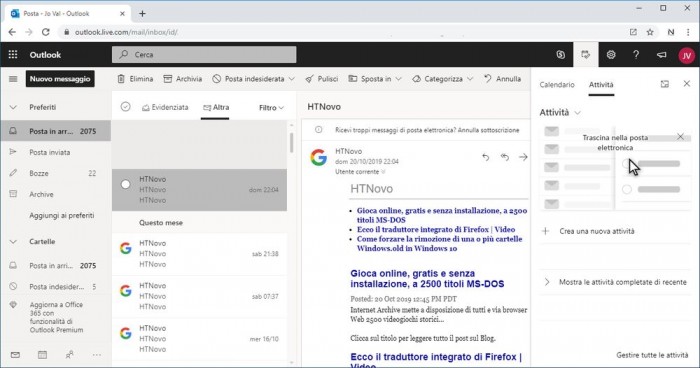Open the Help question mark
Viewport: 700px width, 368px height.
(636, 54)
